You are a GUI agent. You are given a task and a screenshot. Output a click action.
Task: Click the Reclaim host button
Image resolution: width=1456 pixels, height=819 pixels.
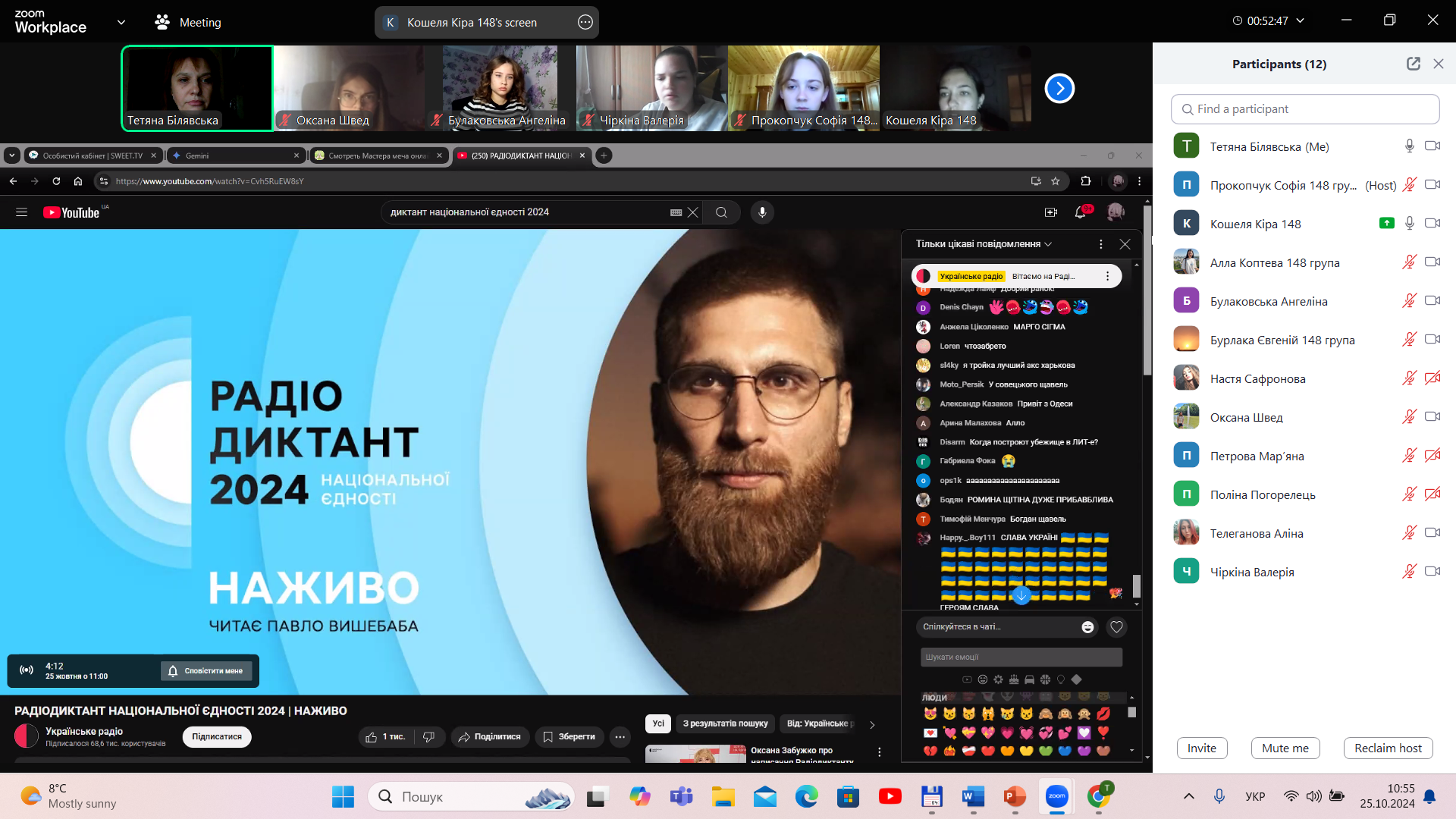[x=1388, y=748]
